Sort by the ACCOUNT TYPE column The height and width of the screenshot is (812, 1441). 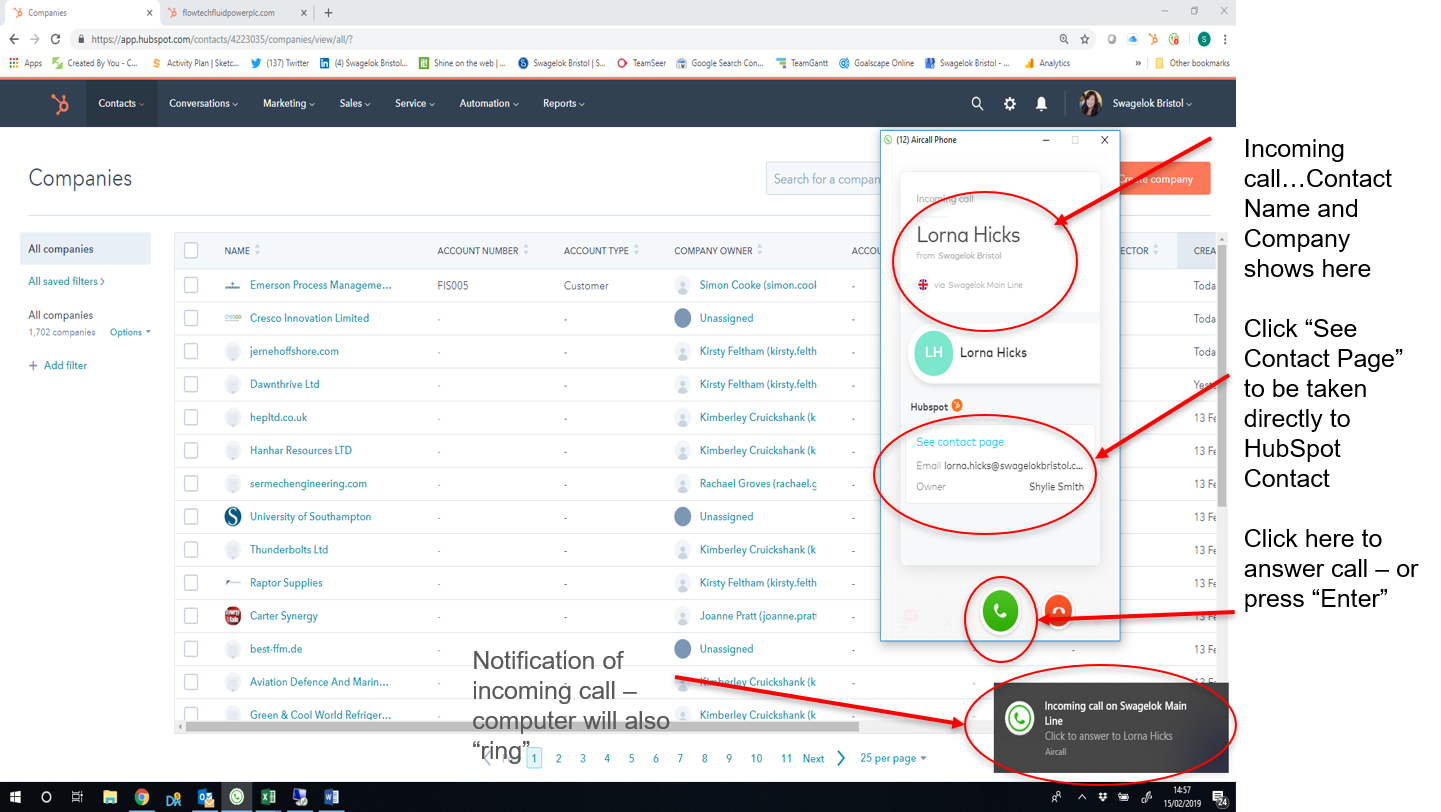[x=602, y=251]
